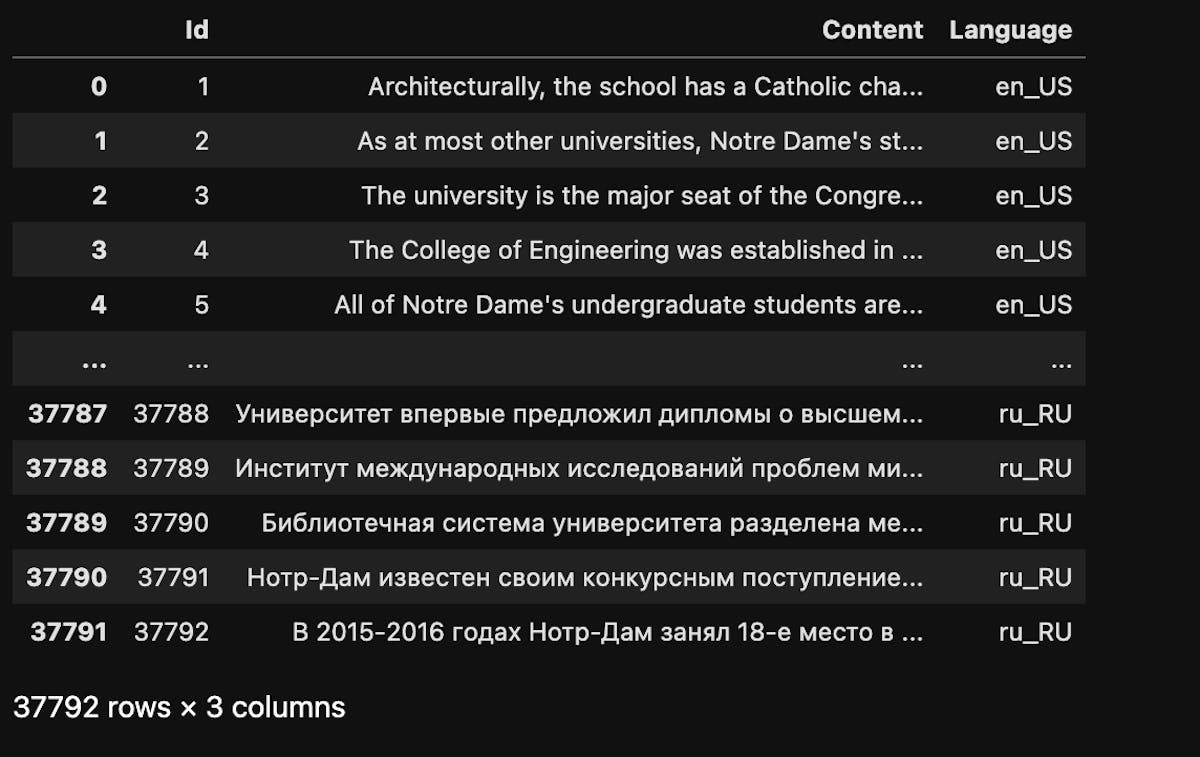Click the en_US cell in row 2
The width and height of the screenshot is (1200, 757).
tap(1033, 196)
